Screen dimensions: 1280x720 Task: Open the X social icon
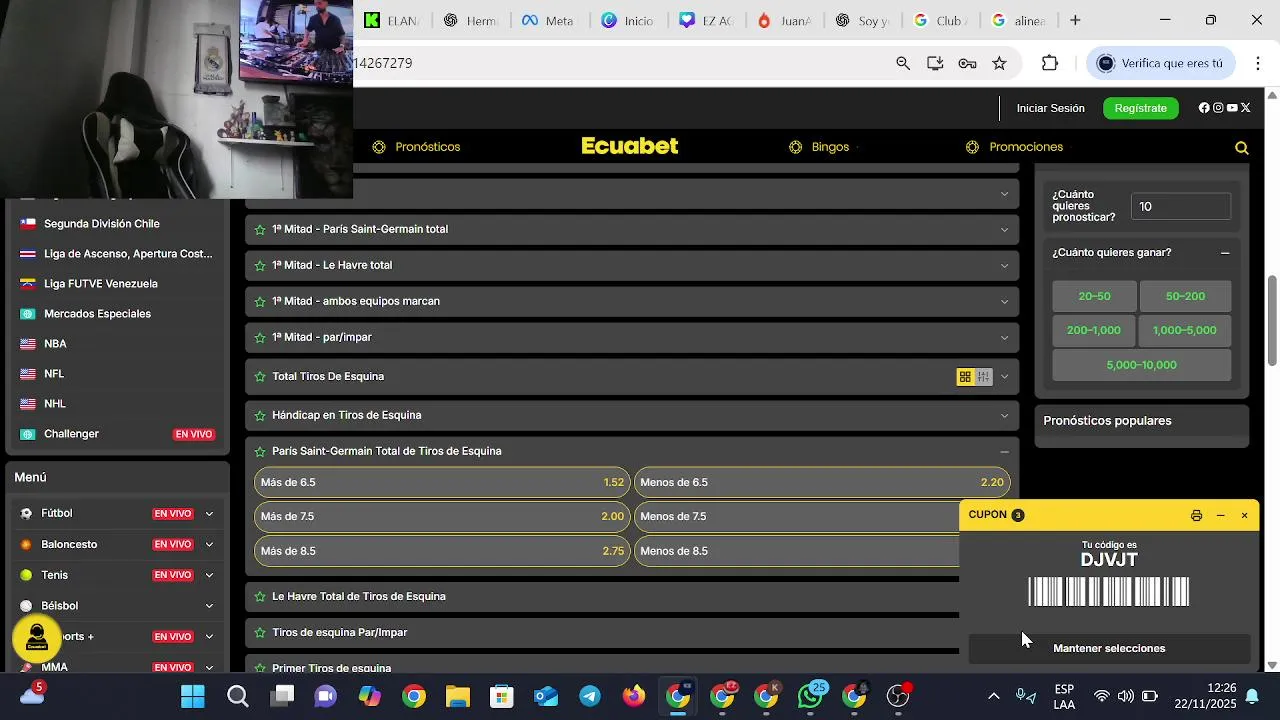[x=1246, y=108]
